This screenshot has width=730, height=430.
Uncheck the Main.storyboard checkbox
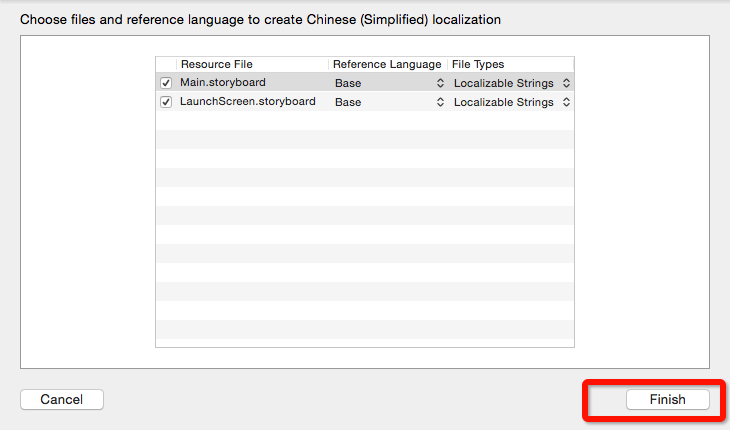[166, 83]
